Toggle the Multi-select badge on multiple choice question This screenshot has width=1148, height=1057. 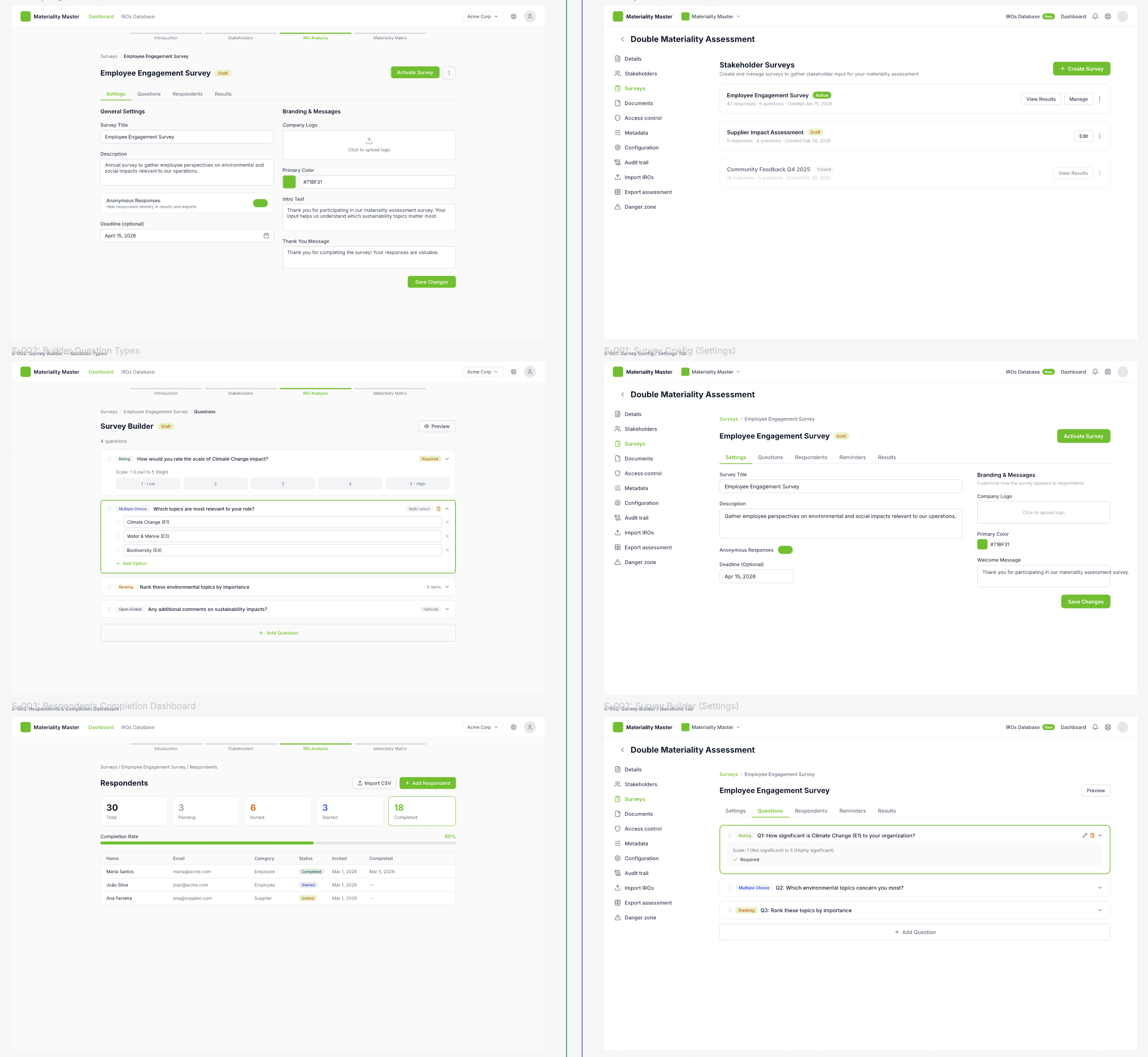[419, 508]
